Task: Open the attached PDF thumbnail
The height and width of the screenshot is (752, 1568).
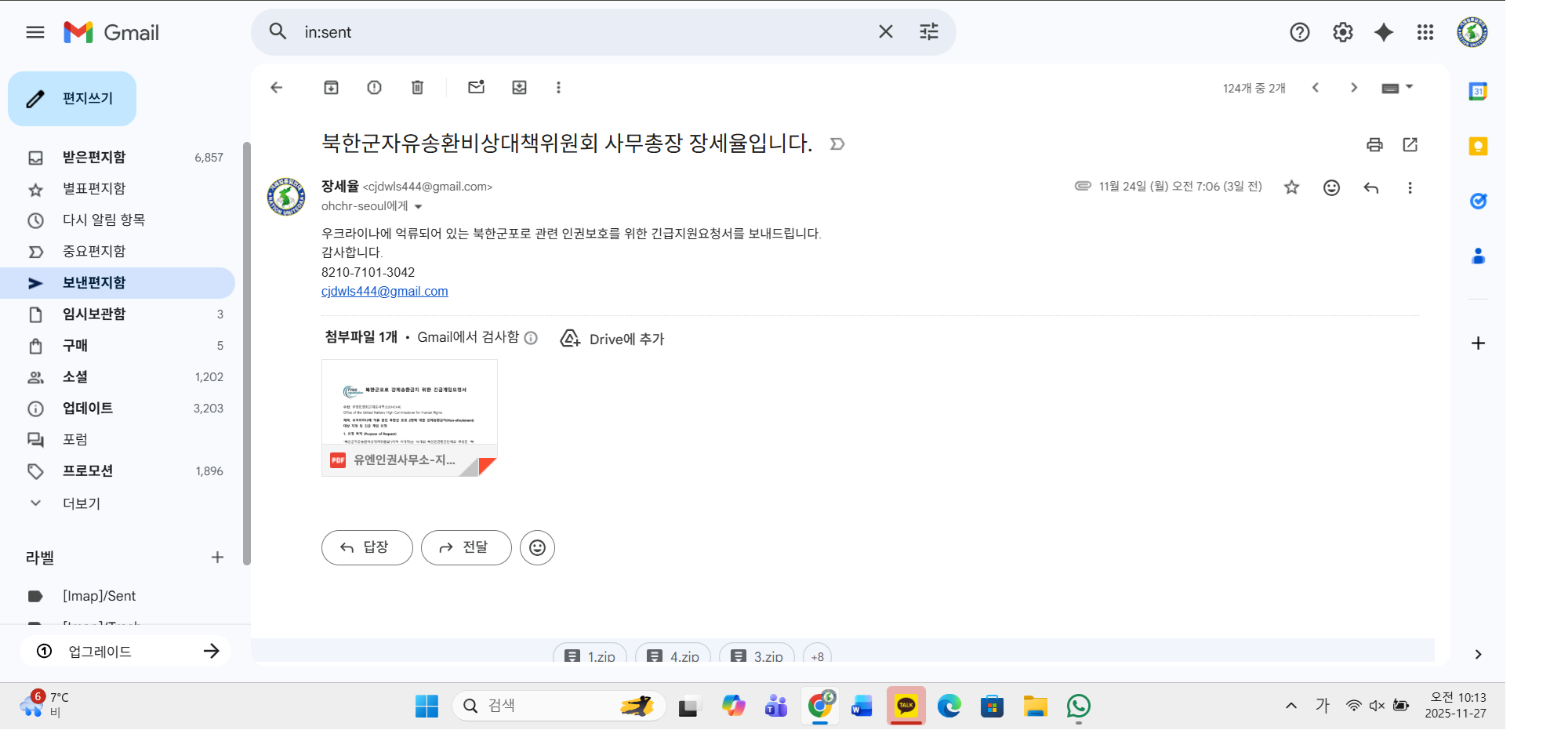Action: [x=409, y=417]
